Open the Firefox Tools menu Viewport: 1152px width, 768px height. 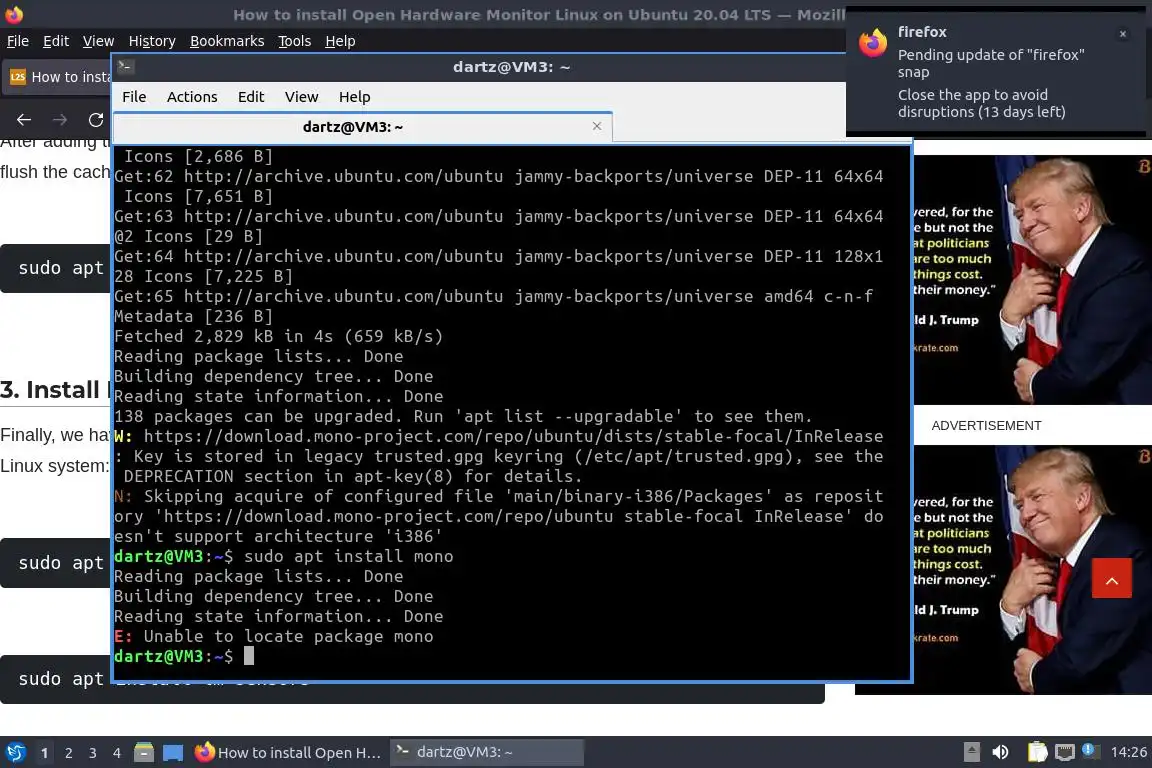295,41
